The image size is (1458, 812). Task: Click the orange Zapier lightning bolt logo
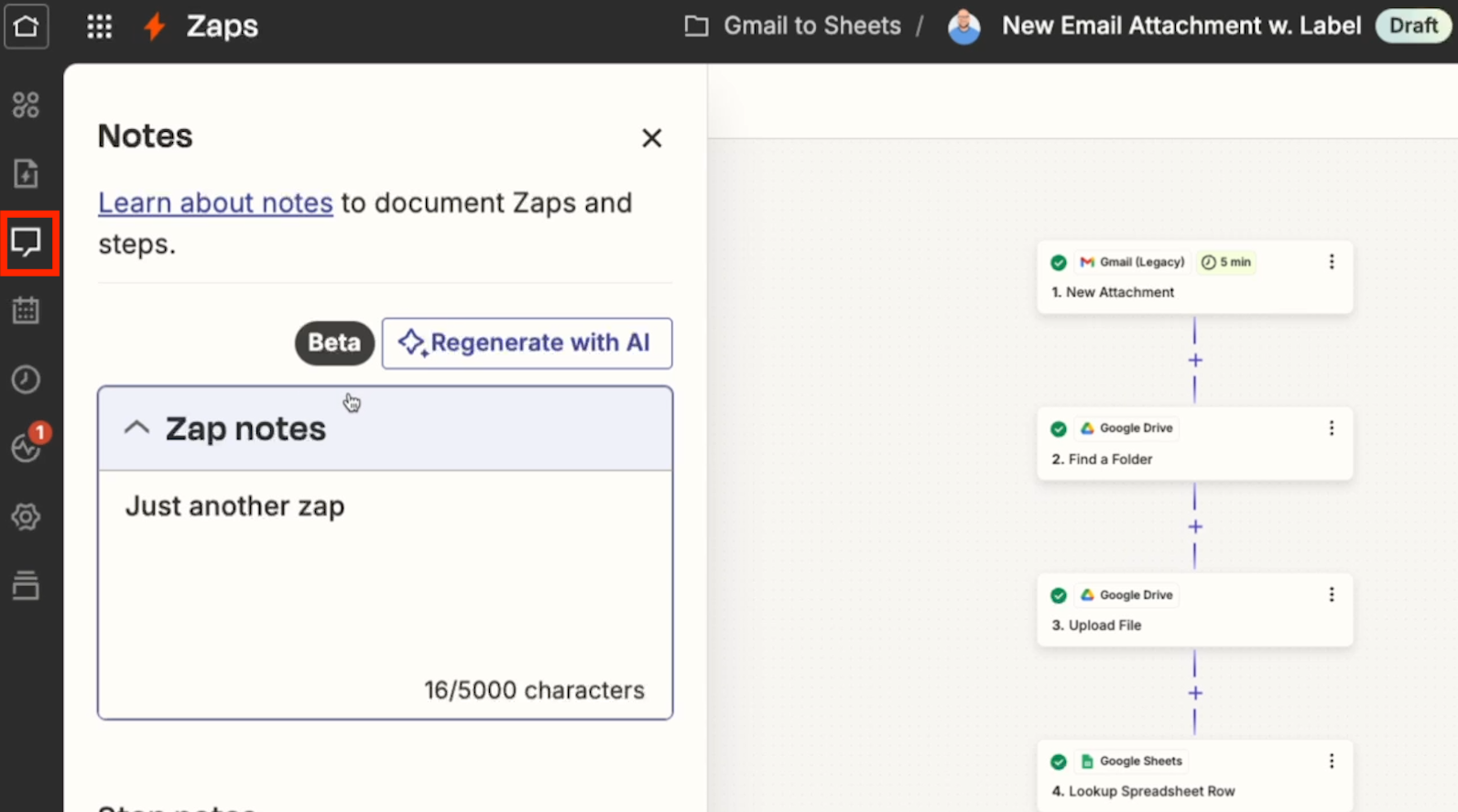[155, 26]
